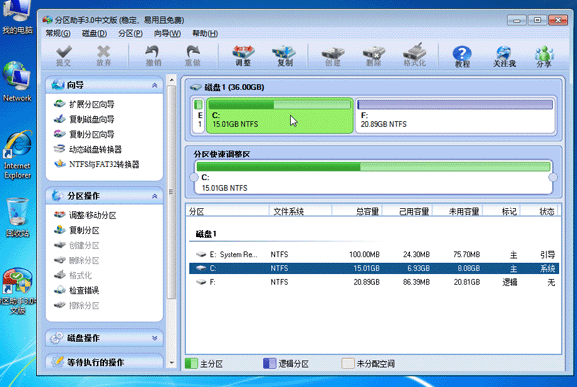
Task: Click the left handle of the quick resize bar
Action: click(x=194, y=177)
